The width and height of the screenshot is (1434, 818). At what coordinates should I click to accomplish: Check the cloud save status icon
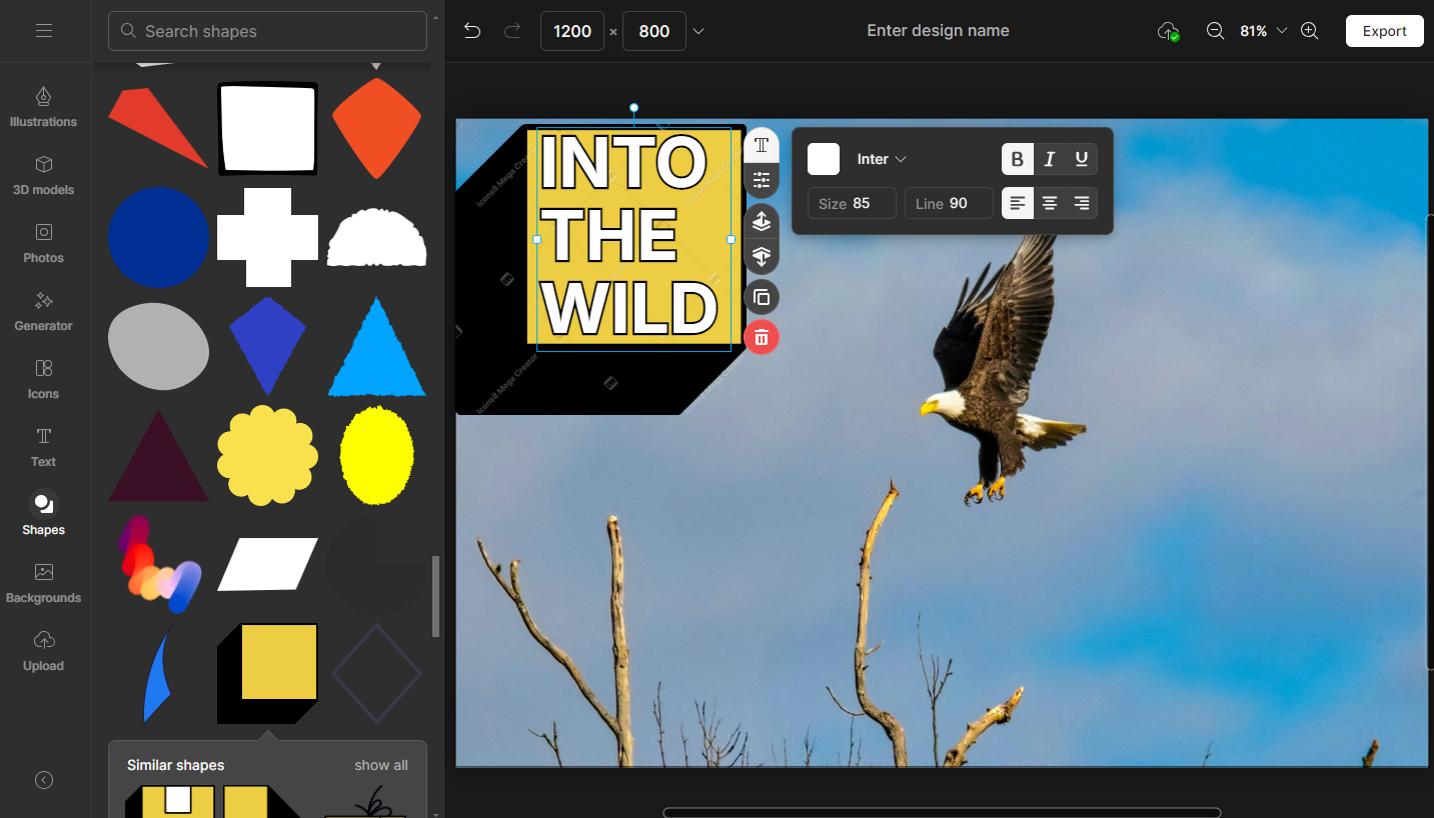coord(1168,31)
